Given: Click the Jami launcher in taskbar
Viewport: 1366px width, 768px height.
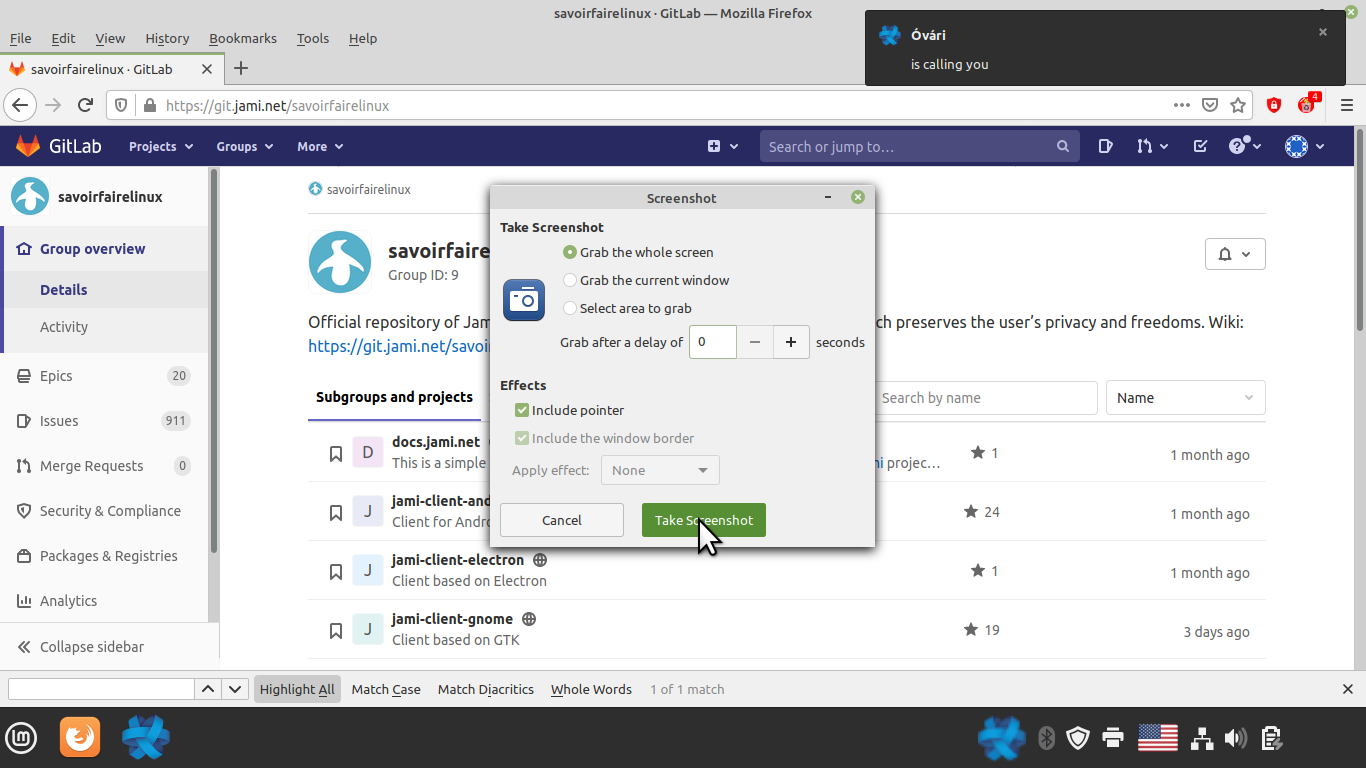Looking at the screenshot, I should click(146, 738).
